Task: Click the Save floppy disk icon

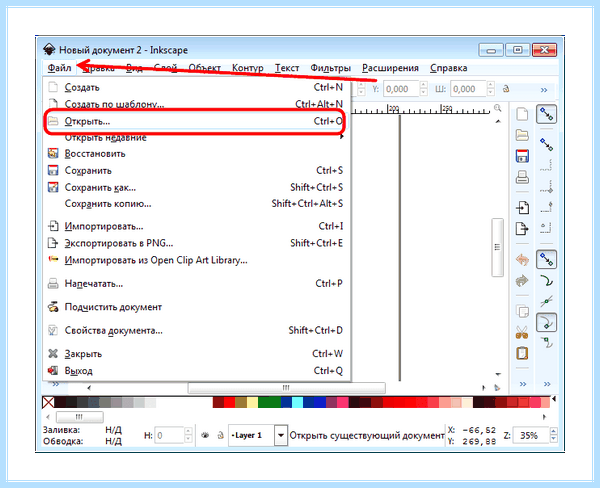Action: coord(522,156)
